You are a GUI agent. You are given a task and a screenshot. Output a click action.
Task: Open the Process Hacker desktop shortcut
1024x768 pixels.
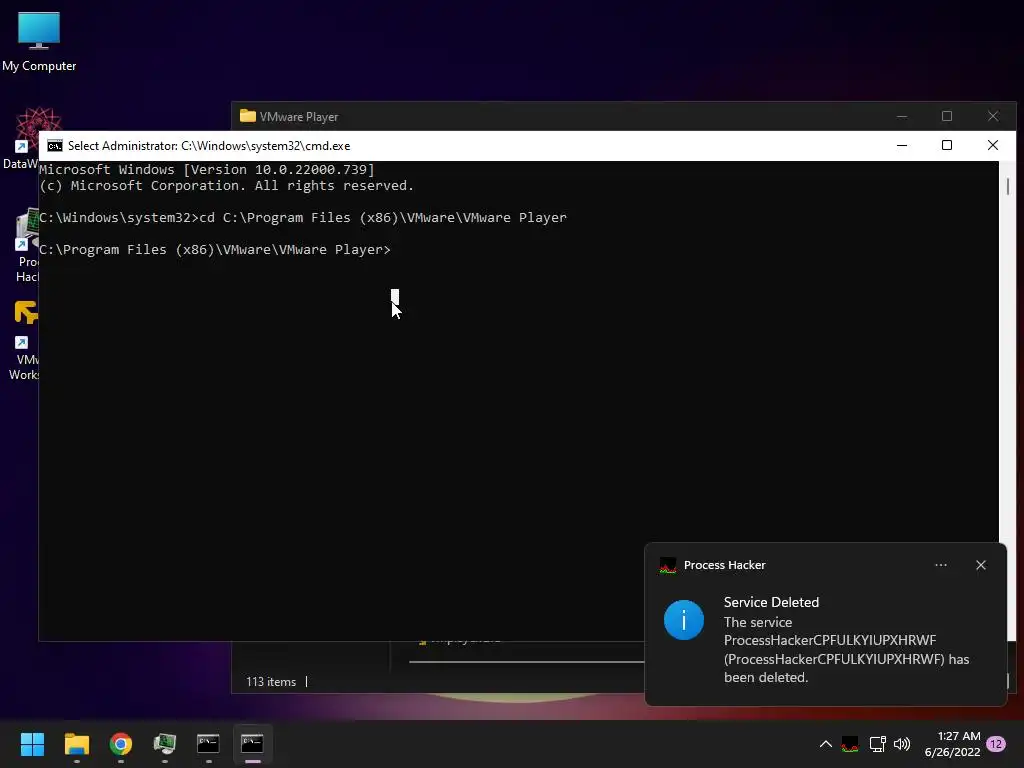click(x=26, y=246)
